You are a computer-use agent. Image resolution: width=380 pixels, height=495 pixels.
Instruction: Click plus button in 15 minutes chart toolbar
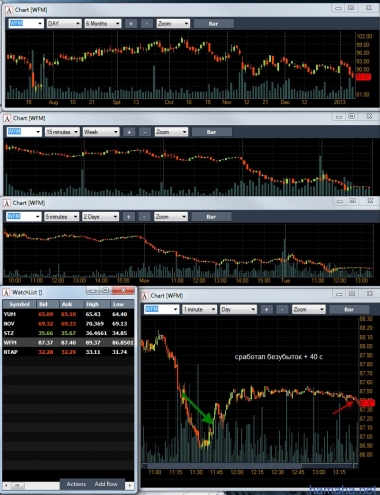129,132
